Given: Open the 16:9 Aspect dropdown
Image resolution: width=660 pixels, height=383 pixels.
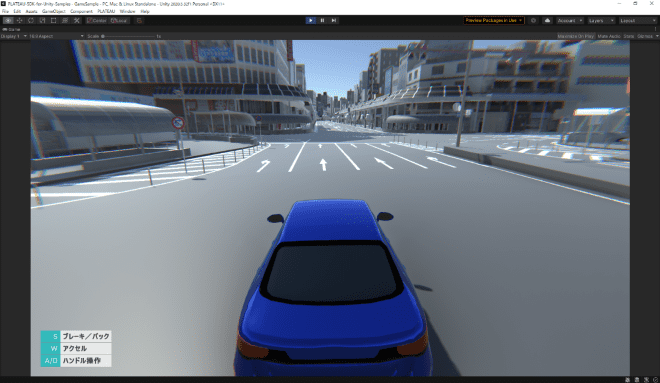Looking at the screenshot, I should pos(56,36).
